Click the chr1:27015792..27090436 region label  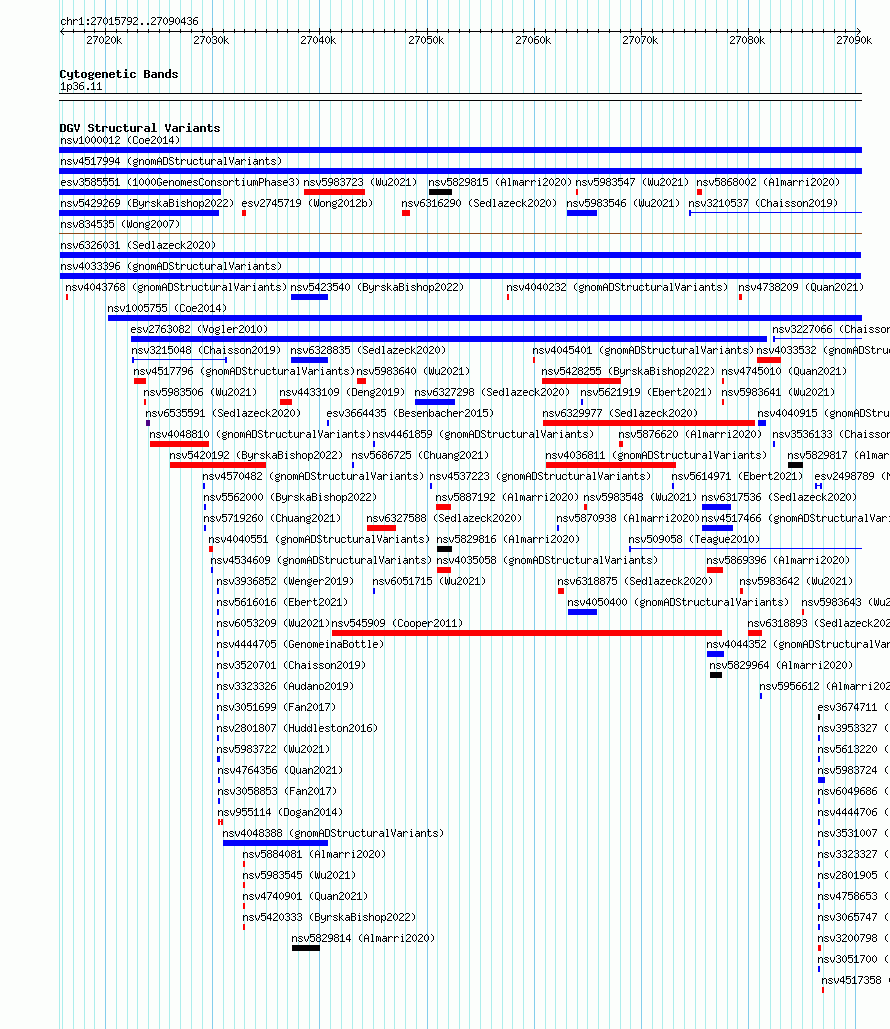tap(129, 22)
